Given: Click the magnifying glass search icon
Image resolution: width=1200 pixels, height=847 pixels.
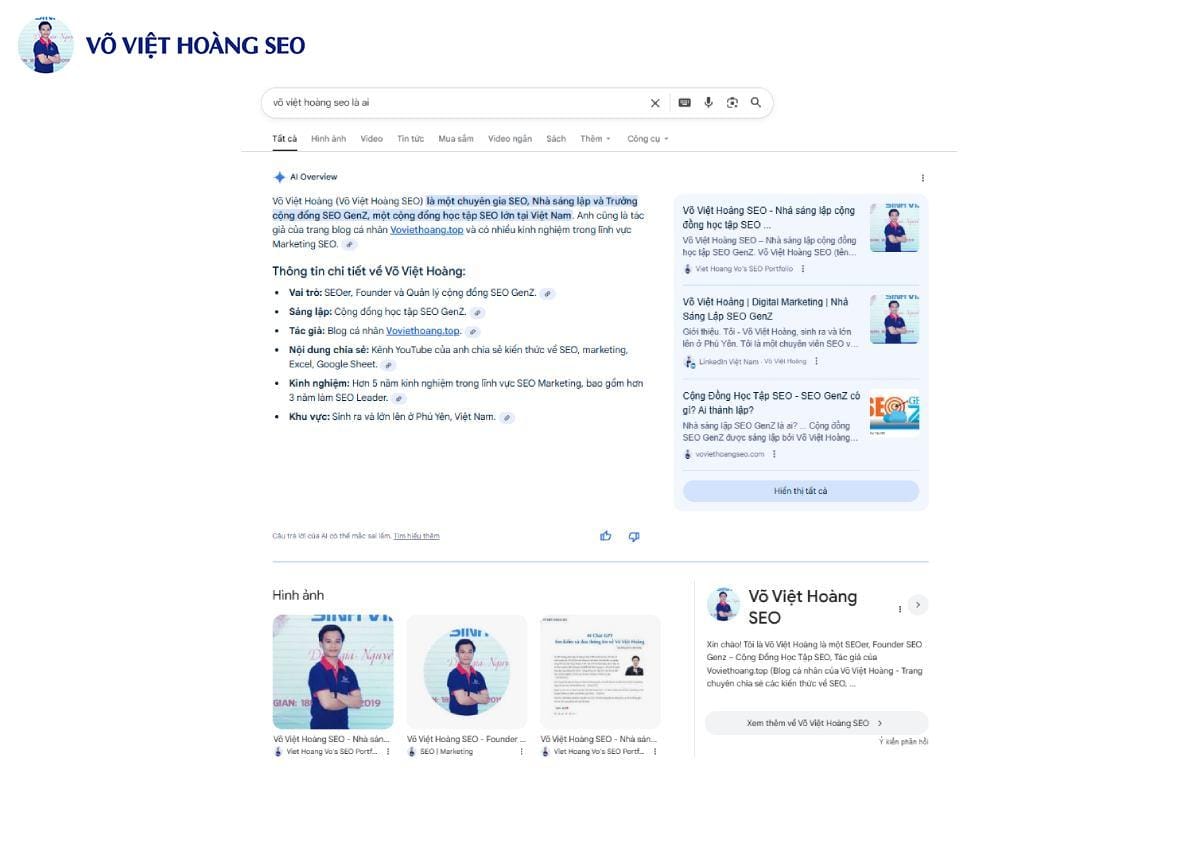Looking at the screenshot, I should [x=756, y=102].
